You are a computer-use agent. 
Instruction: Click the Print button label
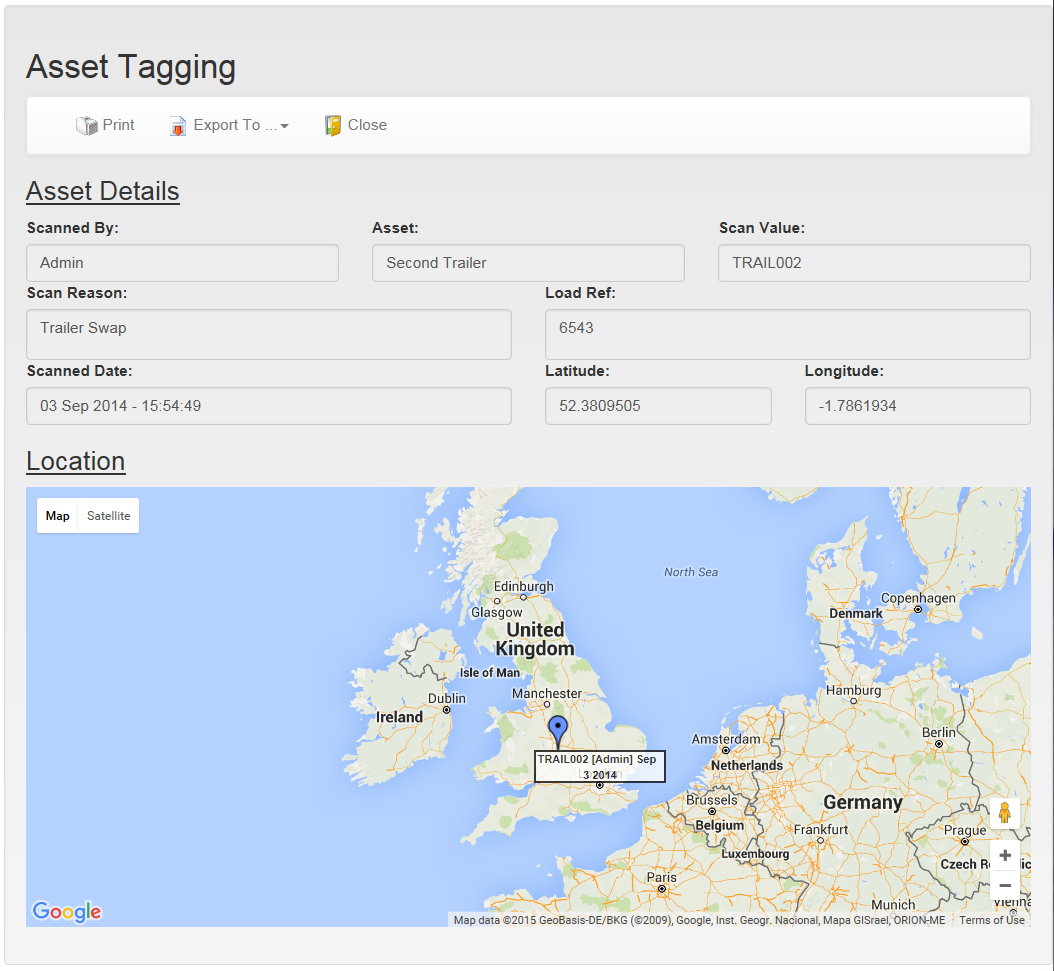coord(118,125)
